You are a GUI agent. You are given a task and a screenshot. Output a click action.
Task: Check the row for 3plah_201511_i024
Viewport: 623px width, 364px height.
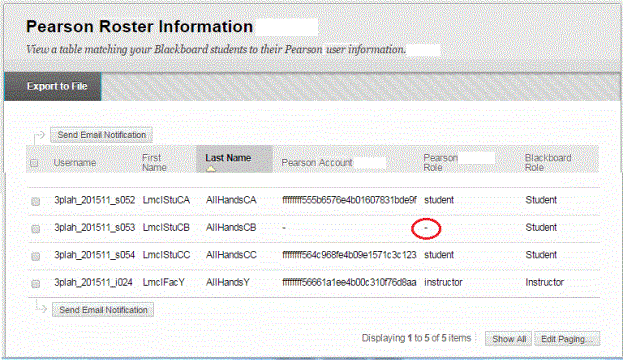pyautogui.click(x=36, y=283)
